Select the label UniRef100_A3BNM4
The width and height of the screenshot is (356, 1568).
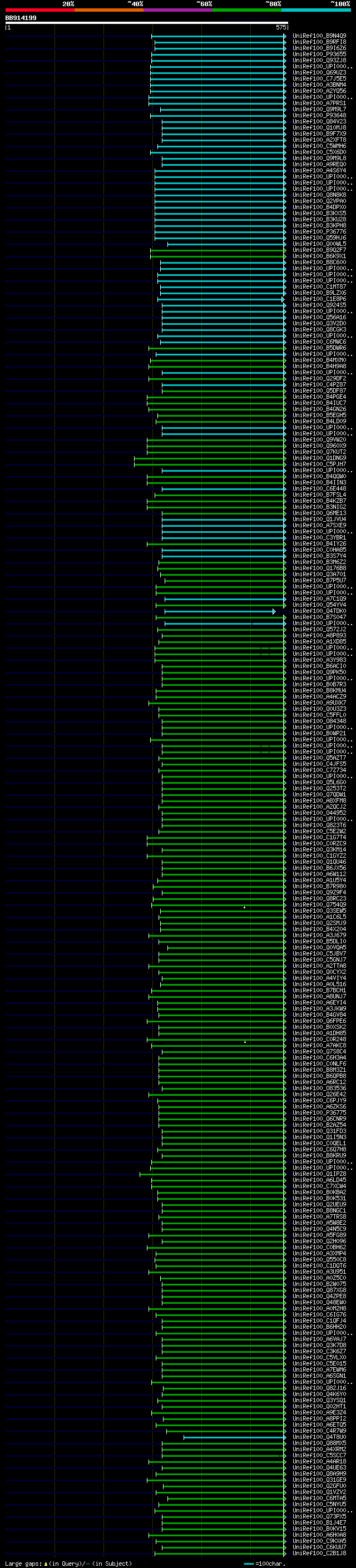(319, 85)
